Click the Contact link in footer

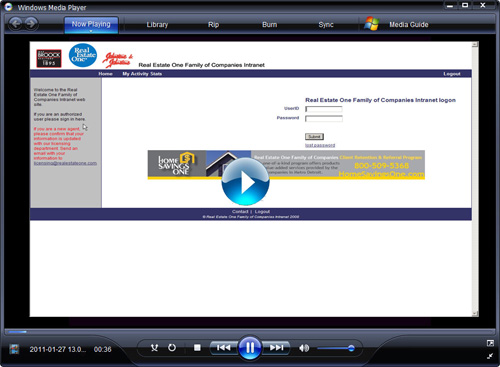[x=240, y=212]
